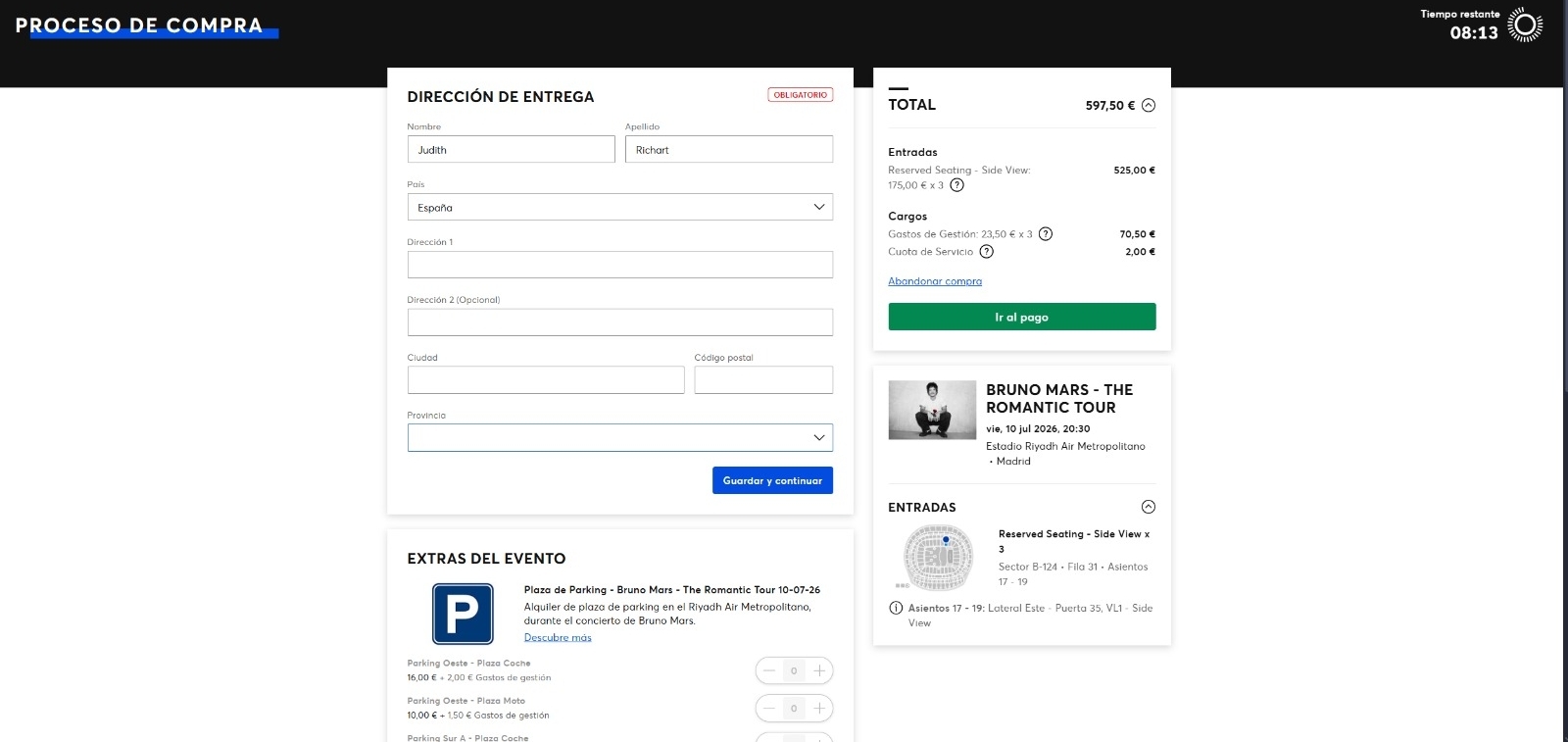Click the blue parking P icon
This screenshot has width=1568, height=742.
tap(463, 615)
